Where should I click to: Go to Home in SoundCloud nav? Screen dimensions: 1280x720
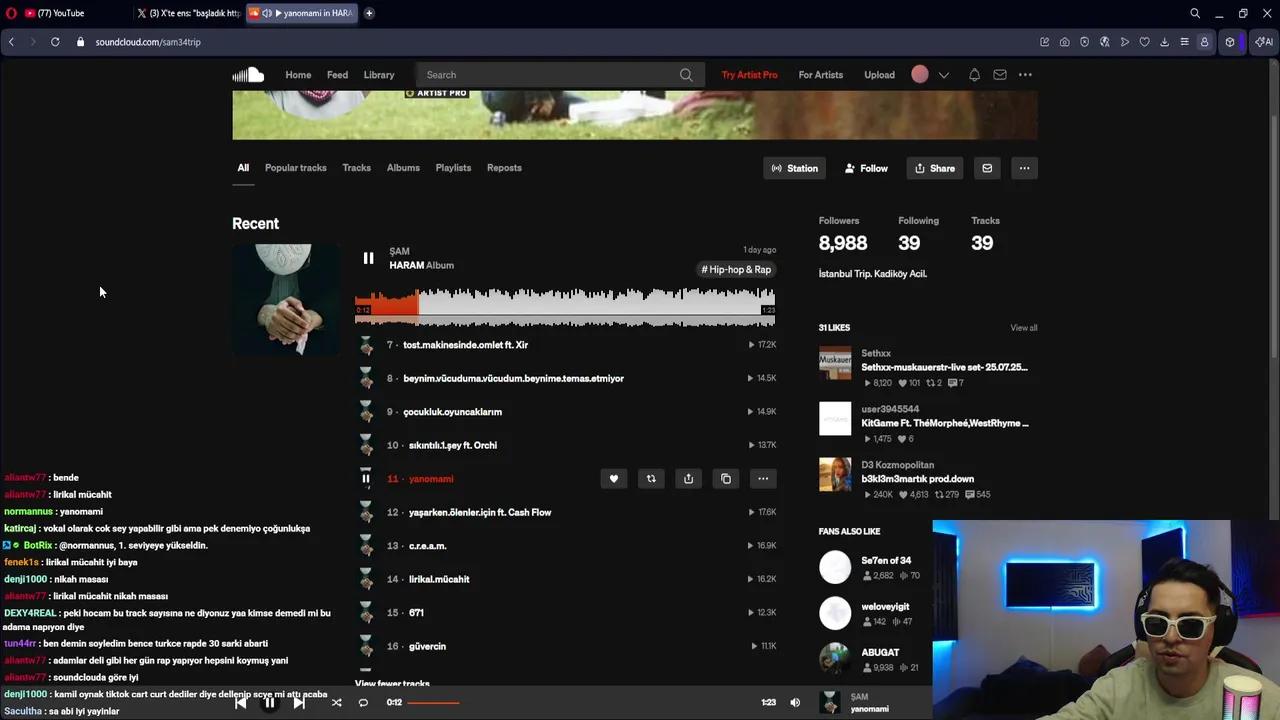pyautogui.click(x=298, y=75)
